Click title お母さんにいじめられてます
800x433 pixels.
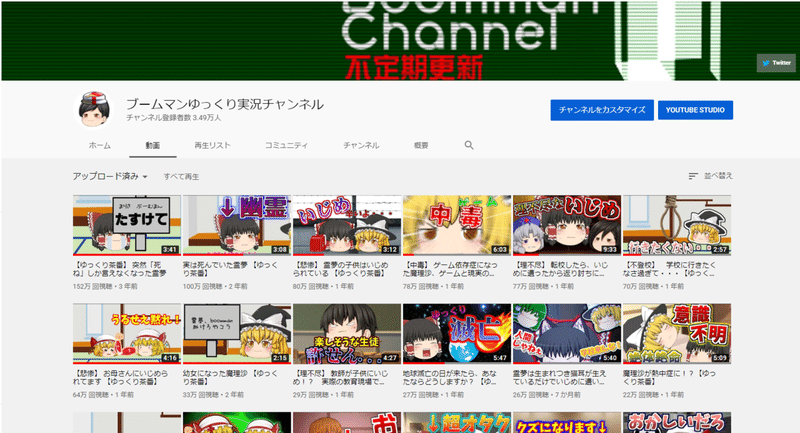[120, 377]
